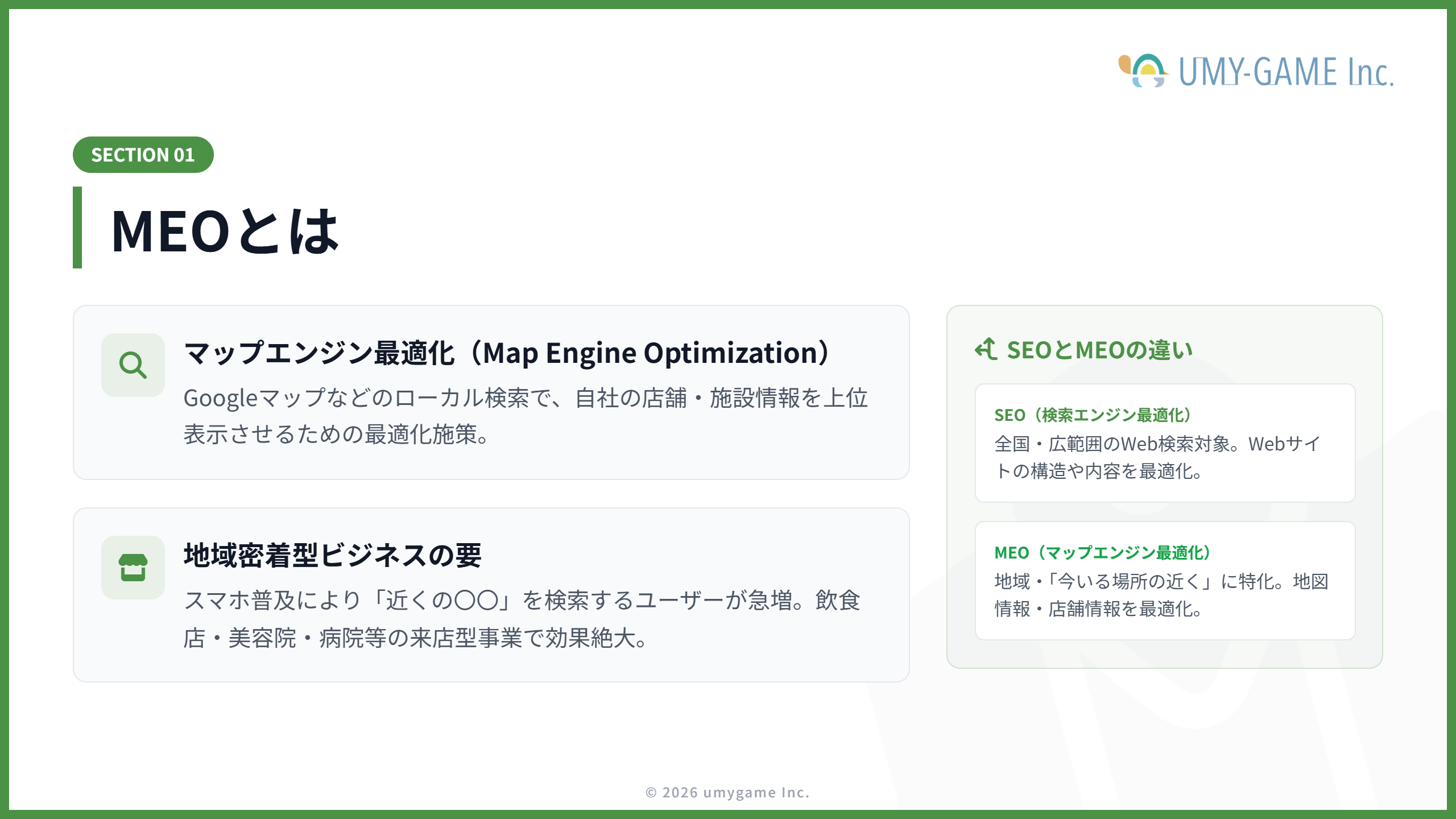Click text starting 地域・「今いる場所の近く」
The image size is (1456, 819).
[x=1161, y=595]
